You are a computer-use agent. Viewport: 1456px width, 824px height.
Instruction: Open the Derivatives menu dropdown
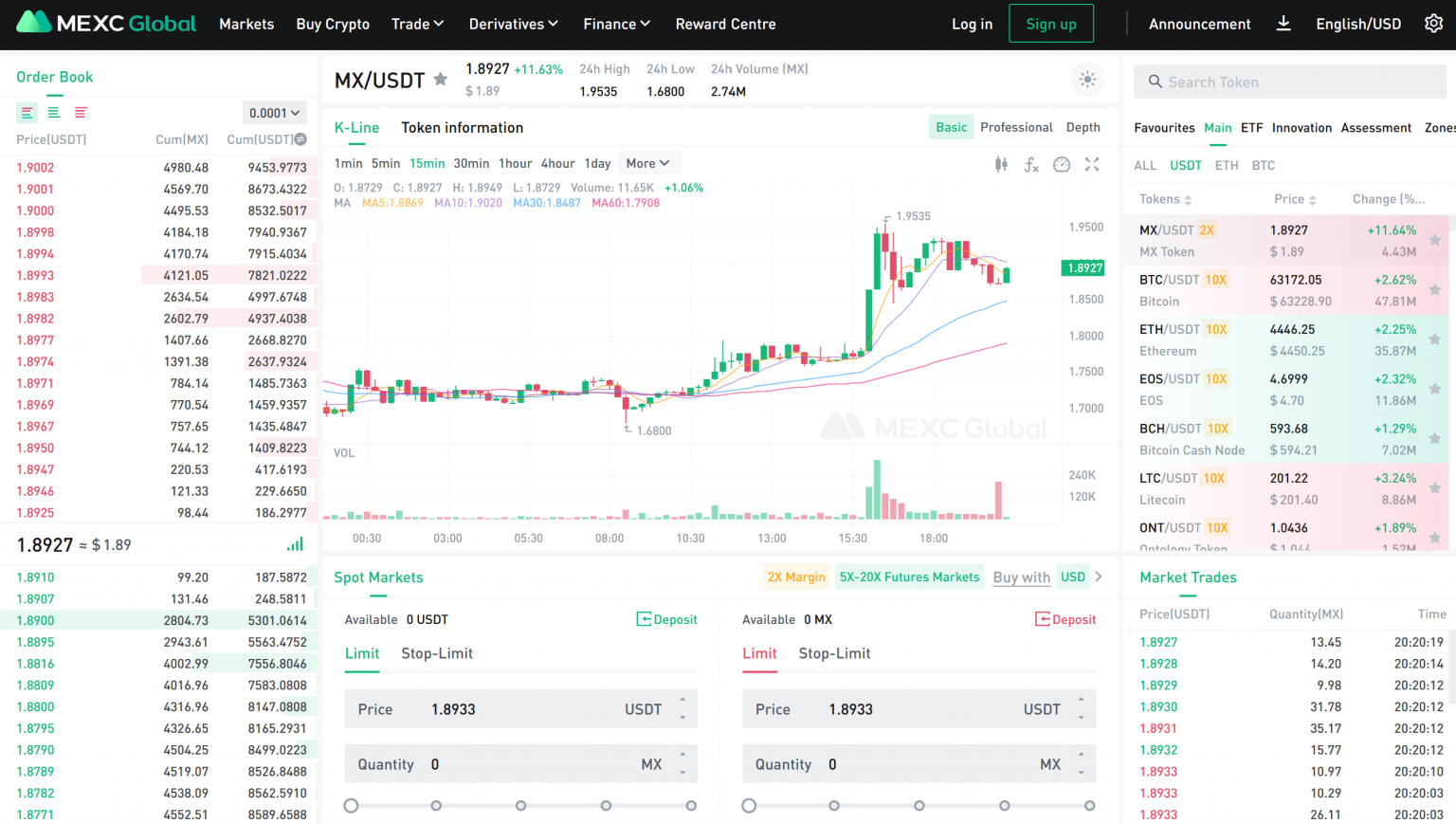513,24
